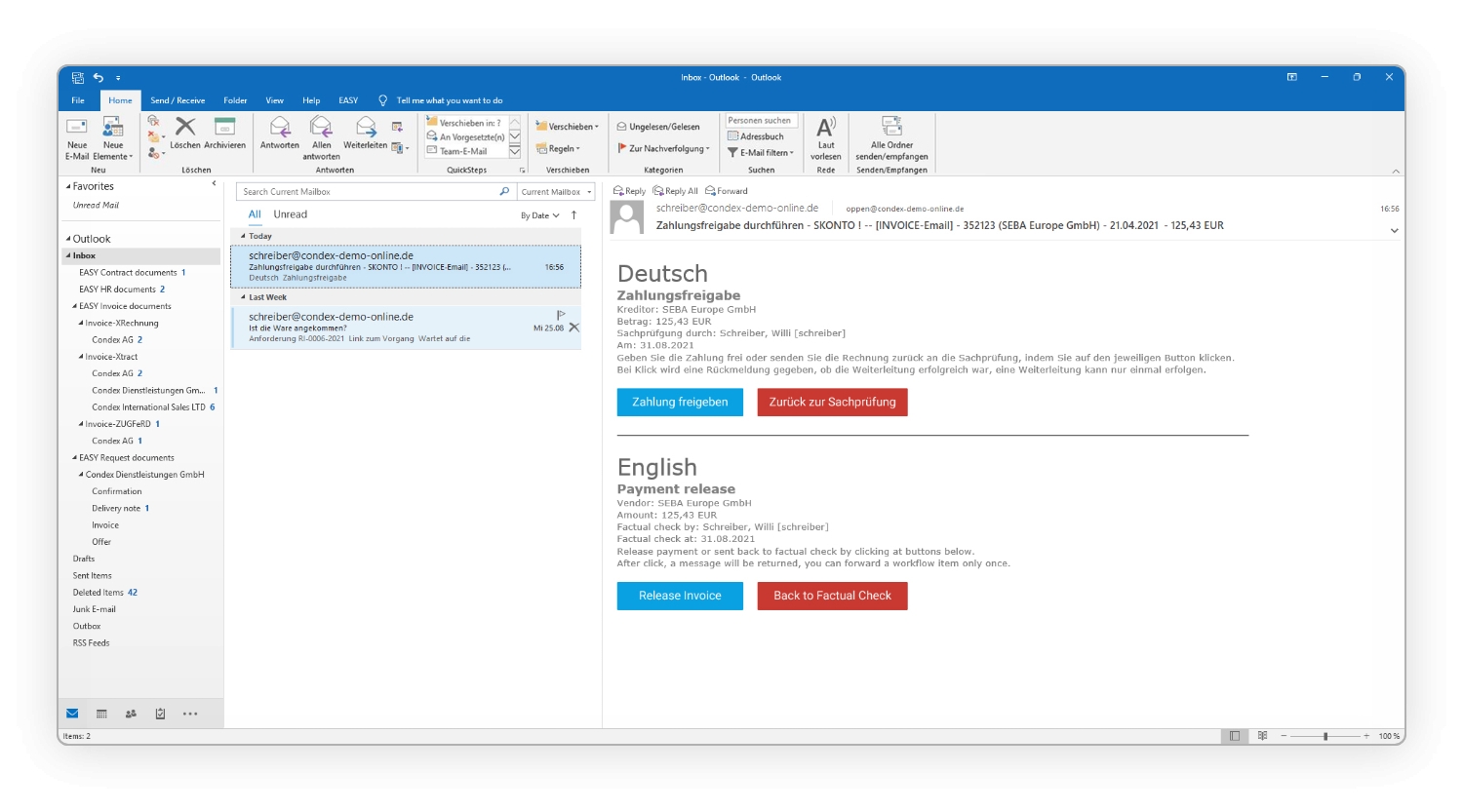Open the Regeln dropdown in ribbon

coord(558,149)
